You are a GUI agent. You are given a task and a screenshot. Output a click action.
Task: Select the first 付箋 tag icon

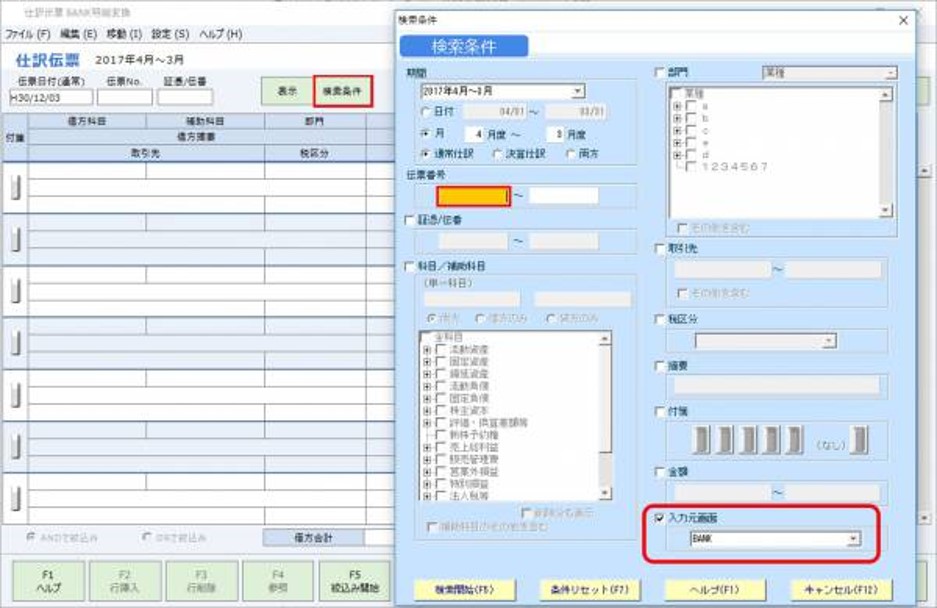click(699, 440)
